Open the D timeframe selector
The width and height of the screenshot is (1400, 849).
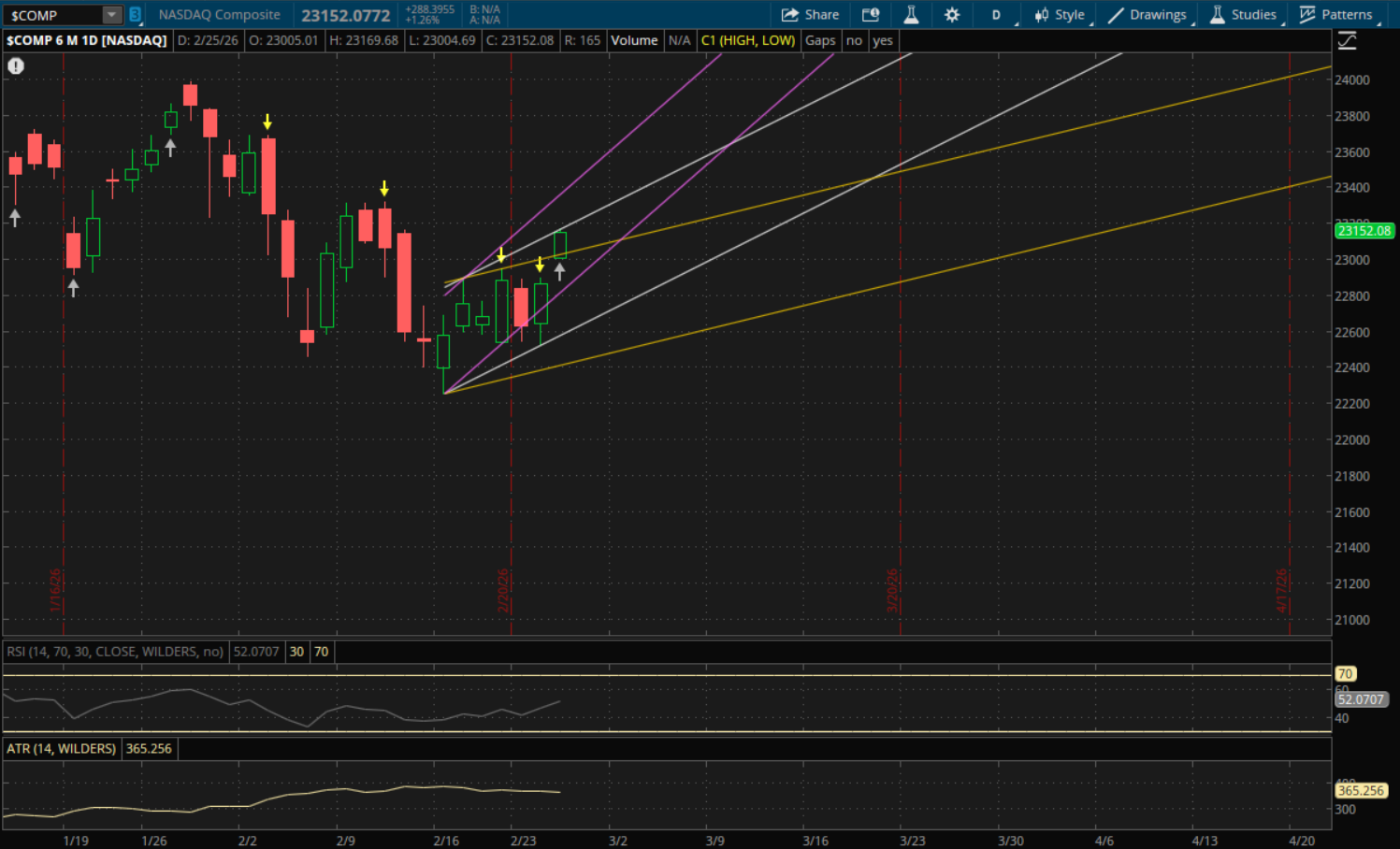(x=996, y=14)
